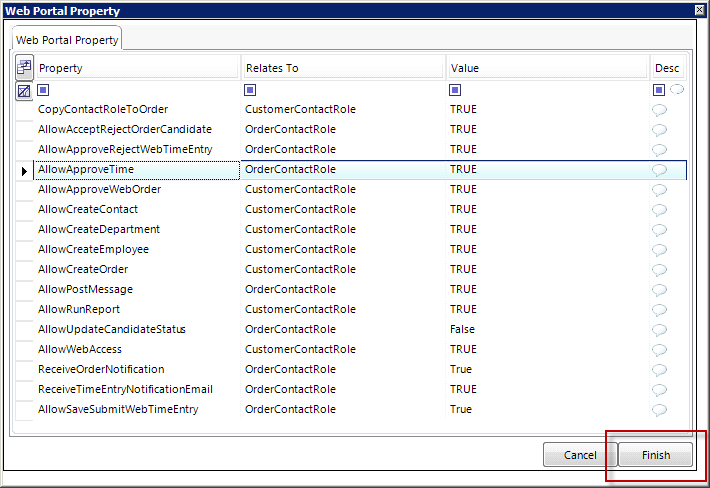Click the Cancel button
Viewport: 710px width, 488px height.
point(580,455)
